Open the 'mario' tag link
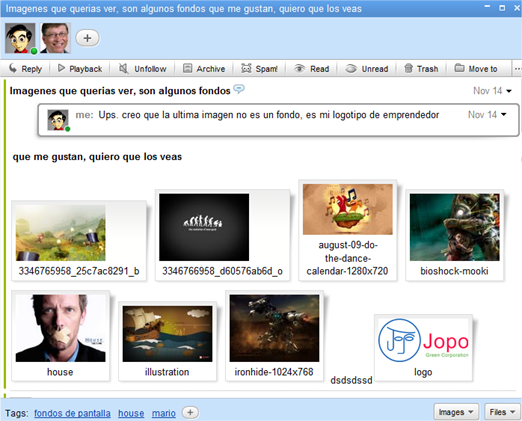Viewport: 522px width, 421px height. pyautogui.click(x=164, y=413)
